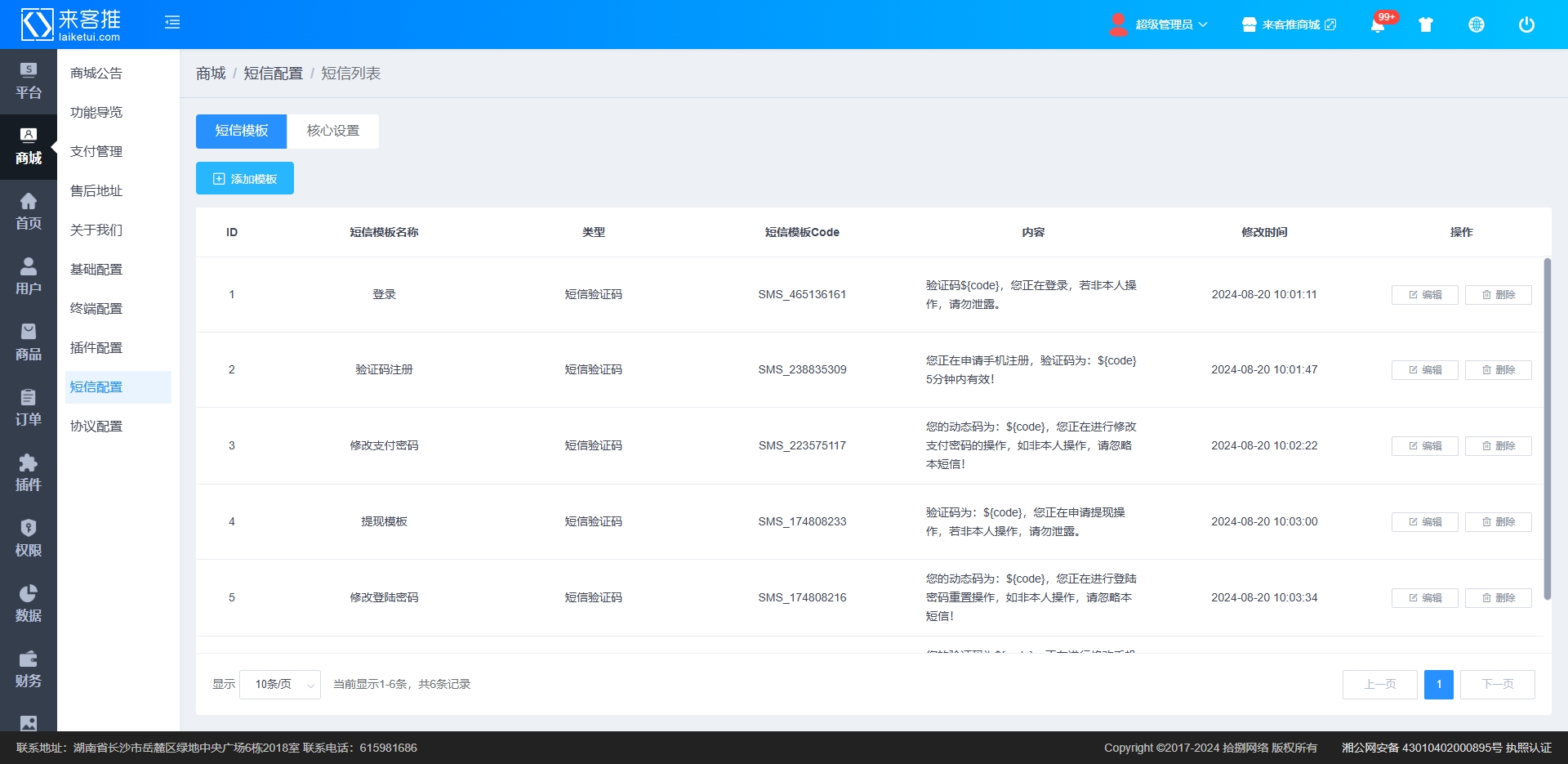This screenshot has height=764, width=1568.
Task: Open 订单 section in left navigation
Action: [x=29, y=408]
